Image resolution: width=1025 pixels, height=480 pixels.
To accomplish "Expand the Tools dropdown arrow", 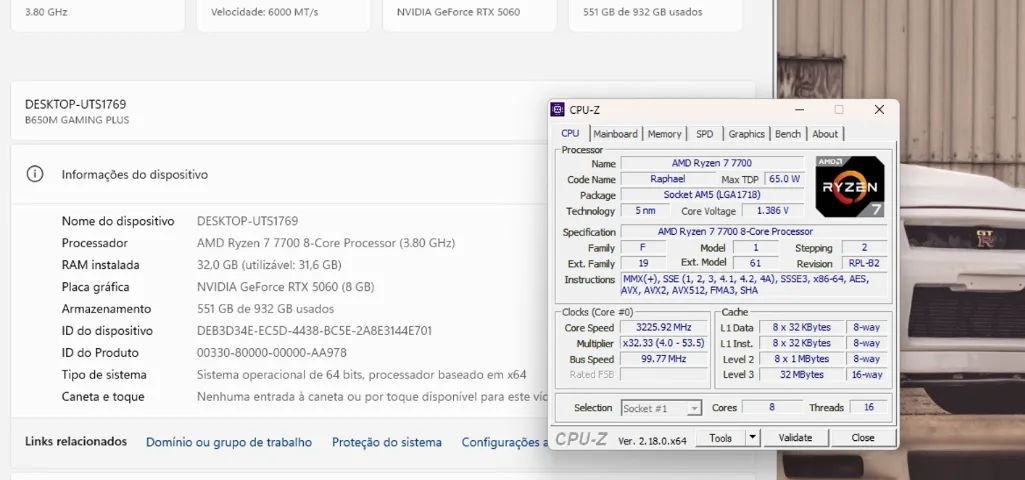I will (x=753, y=437).
